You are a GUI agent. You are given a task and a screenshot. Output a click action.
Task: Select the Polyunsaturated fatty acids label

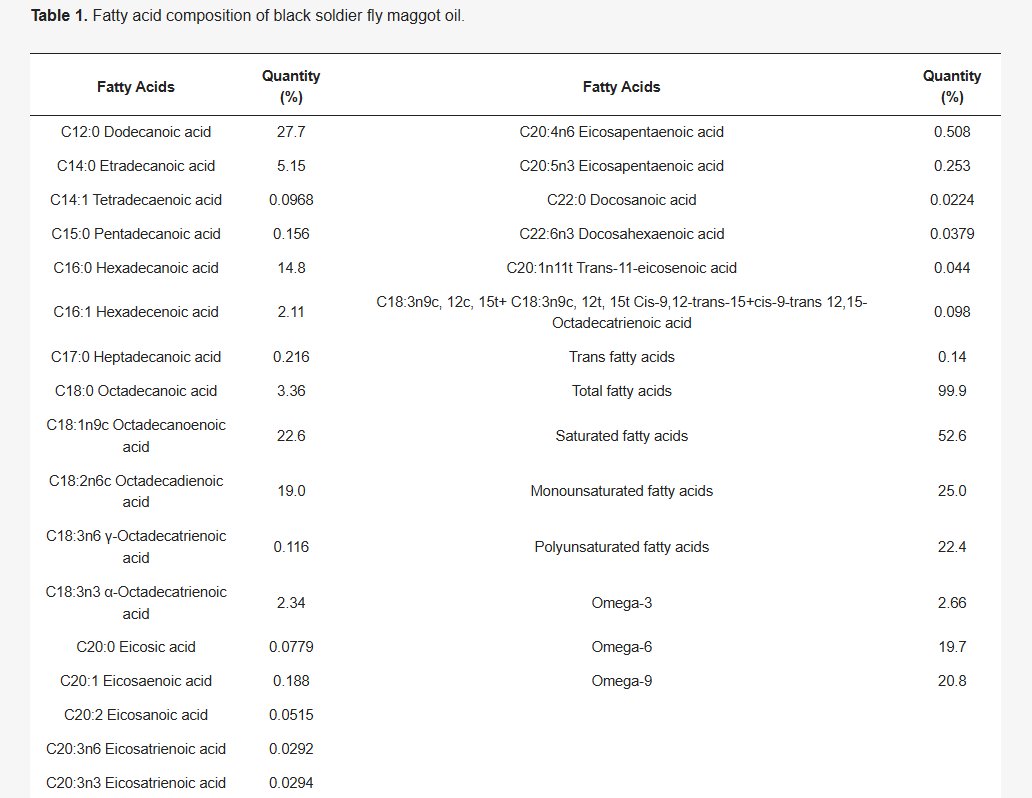(x=622, y=547)
